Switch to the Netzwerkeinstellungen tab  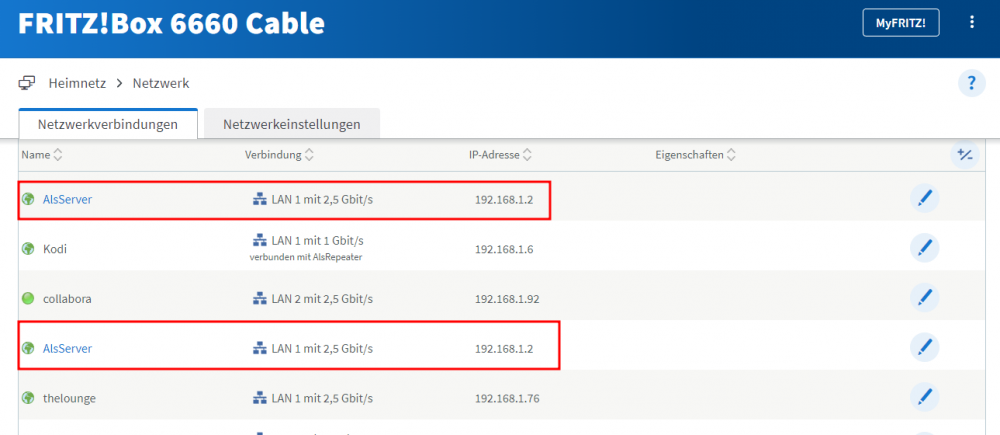tap(291, 124)
